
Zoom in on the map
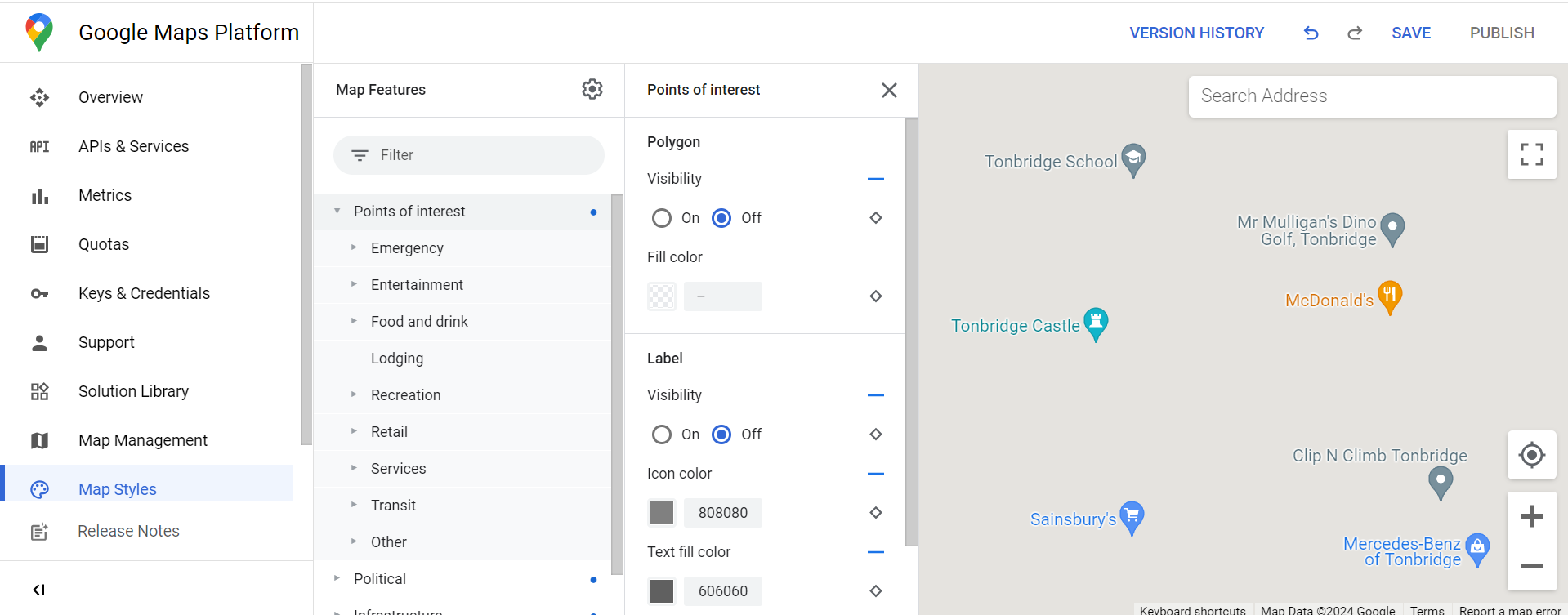(x=1531, y=516)
